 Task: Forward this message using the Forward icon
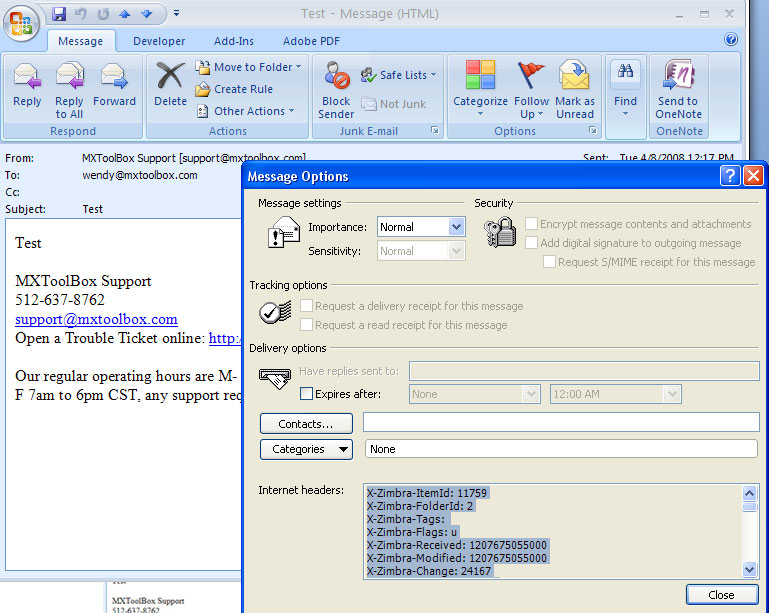(114, 78)
